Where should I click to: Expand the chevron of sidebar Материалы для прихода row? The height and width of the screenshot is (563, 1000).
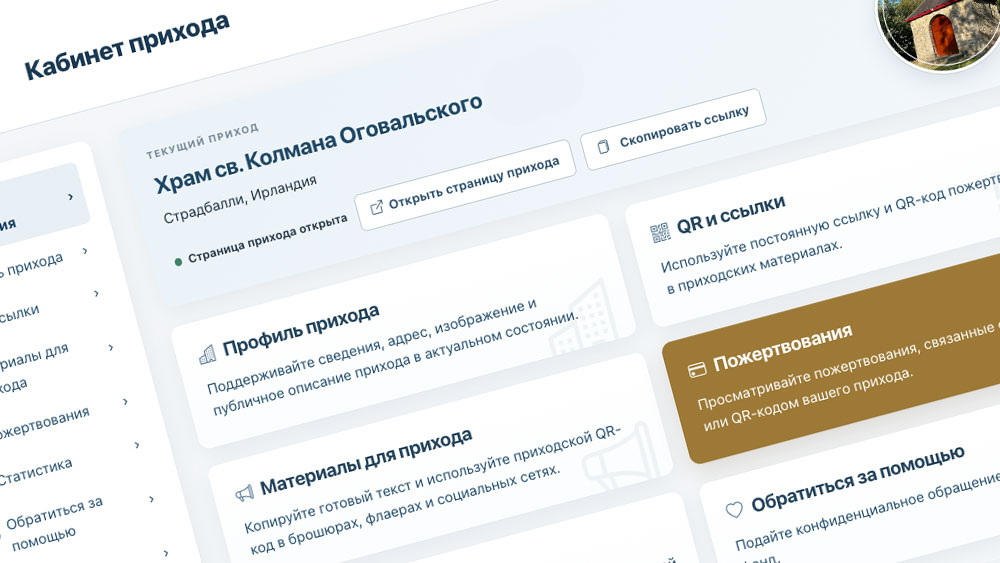(x=111, y=347)
